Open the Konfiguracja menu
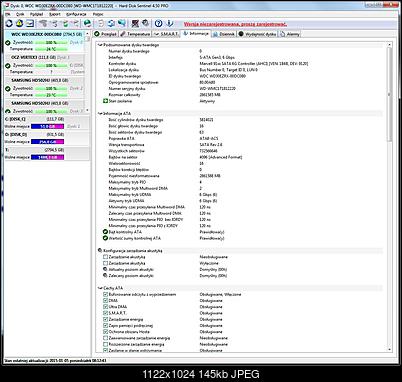This screenshot has width=402, height=382. coord(76,14)
